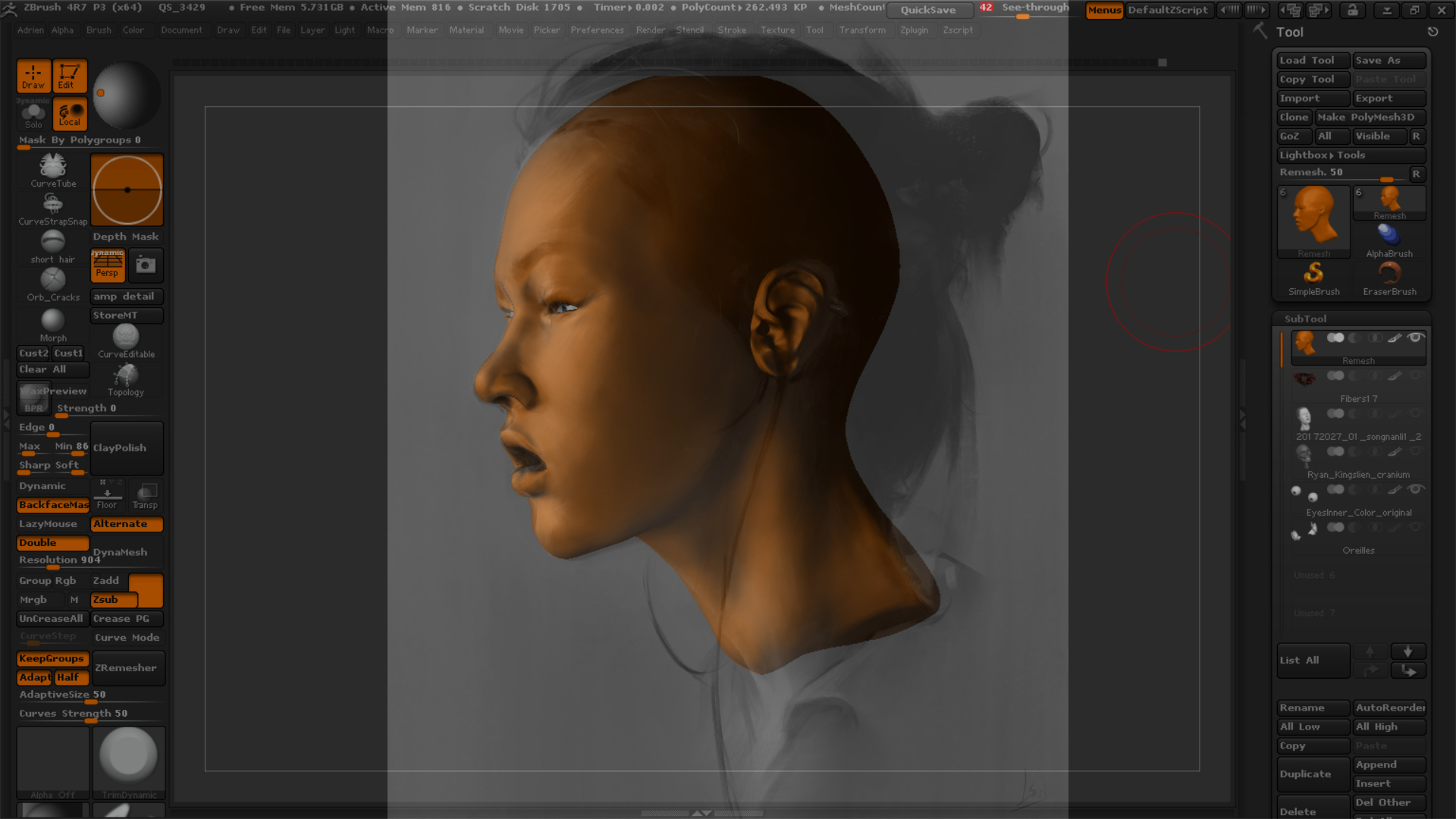
Task: Collapse the Tool palette header
Action: coord(1289,32)
